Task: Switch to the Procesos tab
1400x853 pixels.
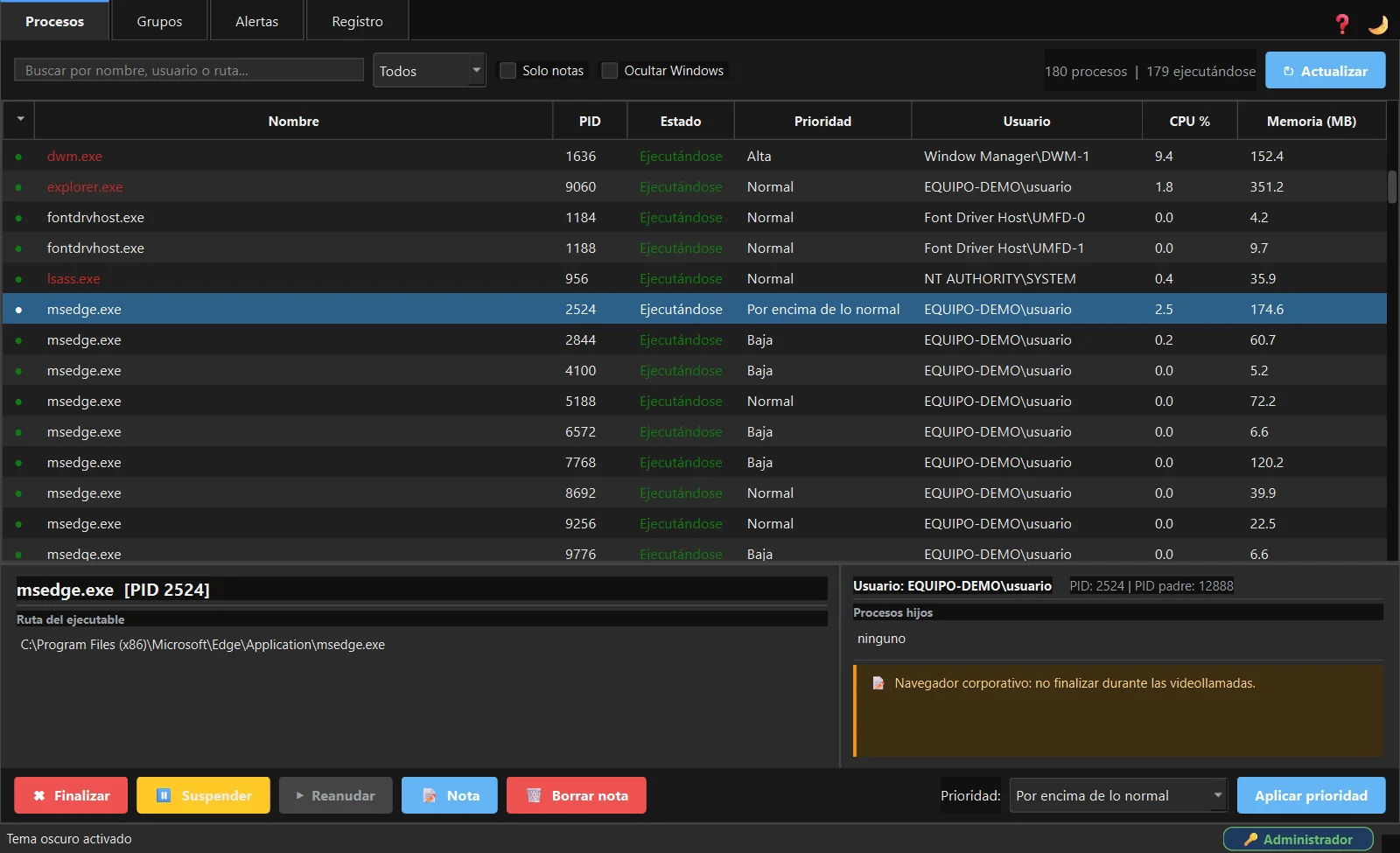Action: click(x=54, y=21)
